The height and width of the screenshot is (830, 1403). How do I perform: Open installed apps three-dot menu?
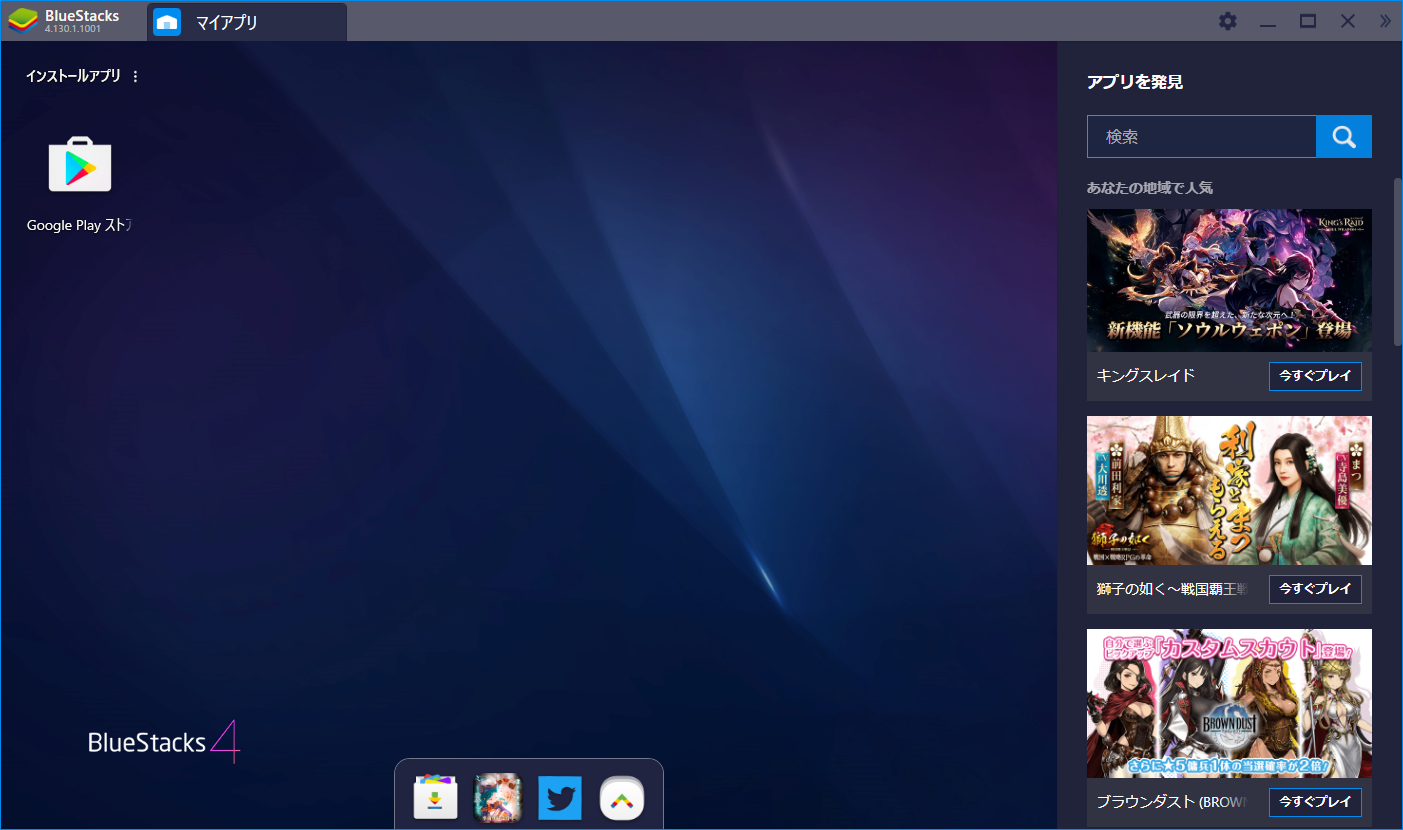coord(136,76)
